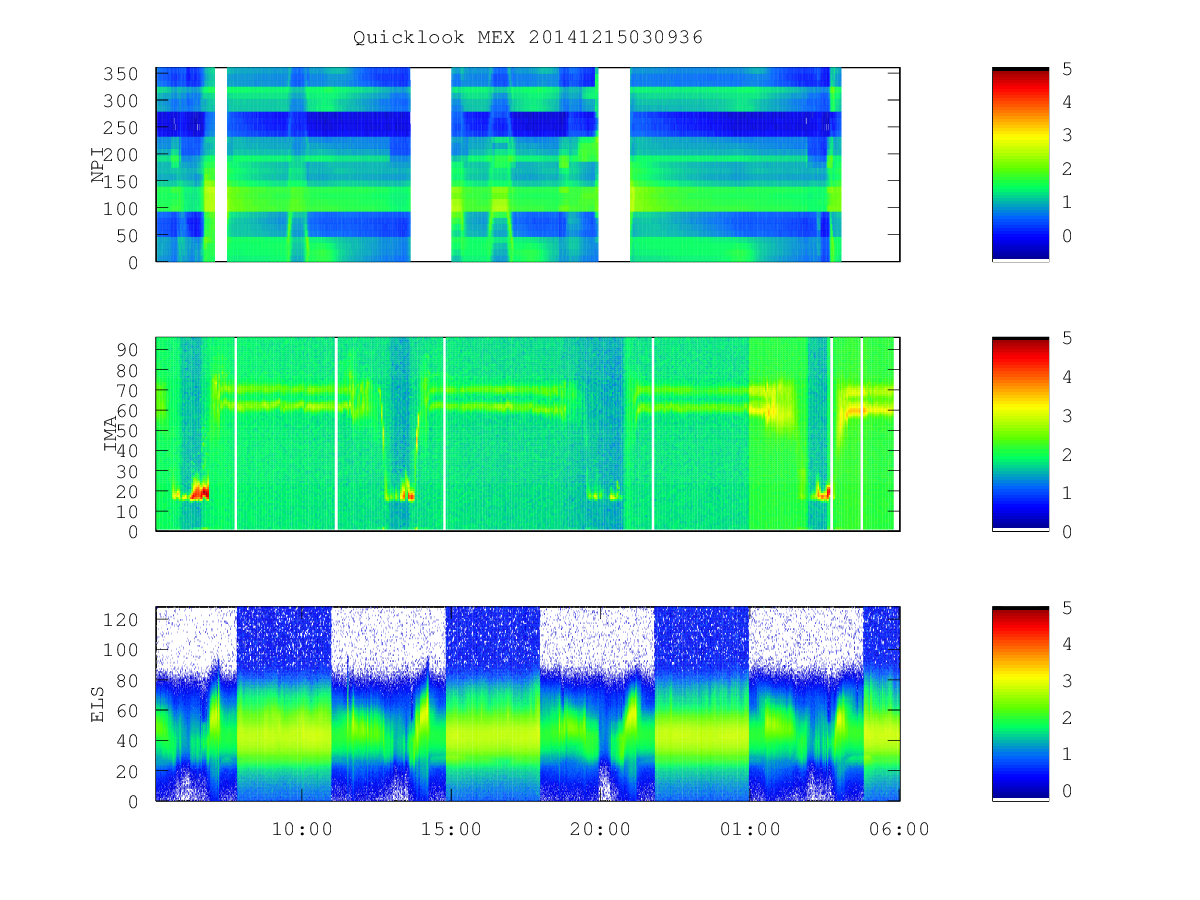The image size is (1200, 900).
Task: Click value 5 on NPI color bar
Action: [x=1067, y=69]
